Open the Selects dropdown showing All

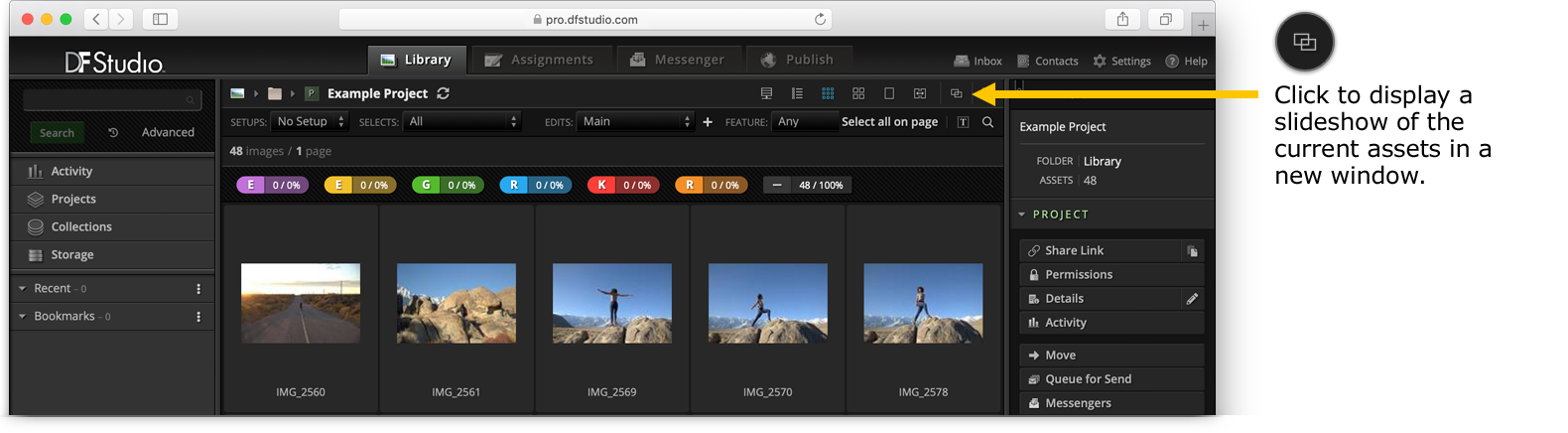(x=461, y=121)
